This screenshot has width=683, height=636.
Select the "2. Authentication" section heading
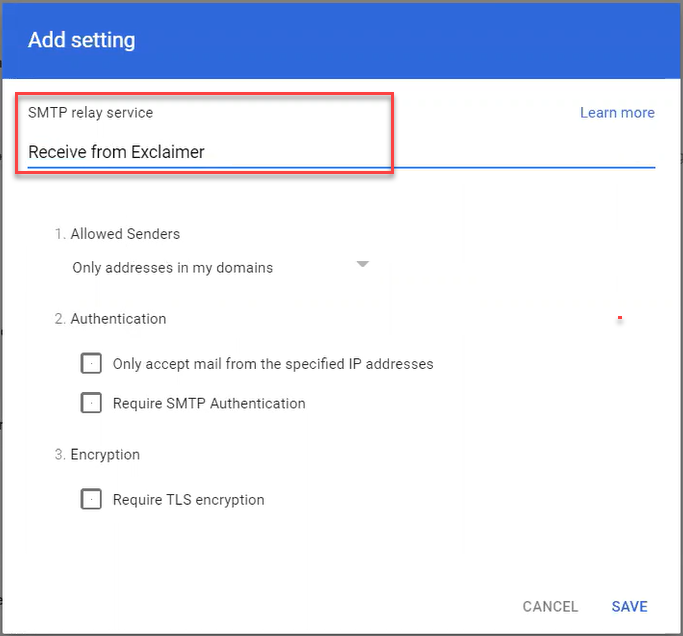point(110,319)
